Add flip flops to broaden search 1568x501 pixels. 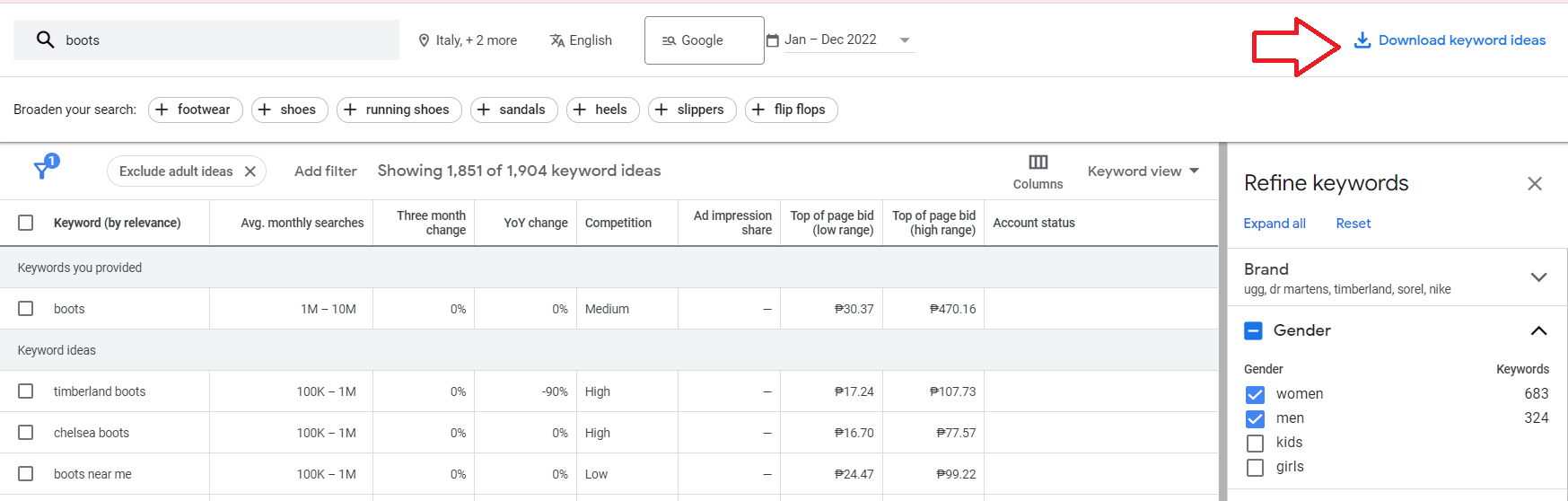(x=792, y=110)
